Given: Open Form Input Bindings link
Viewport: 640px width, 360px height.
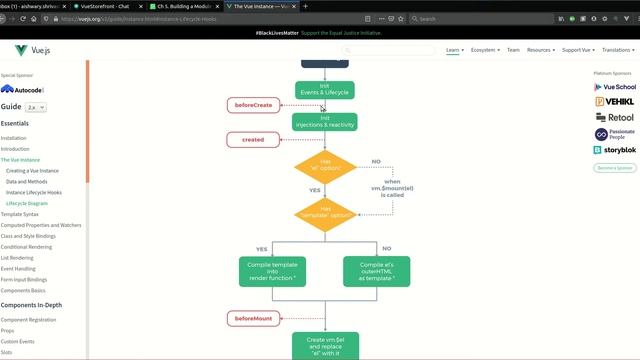Looking at the screenshot, I should (24, 280).
